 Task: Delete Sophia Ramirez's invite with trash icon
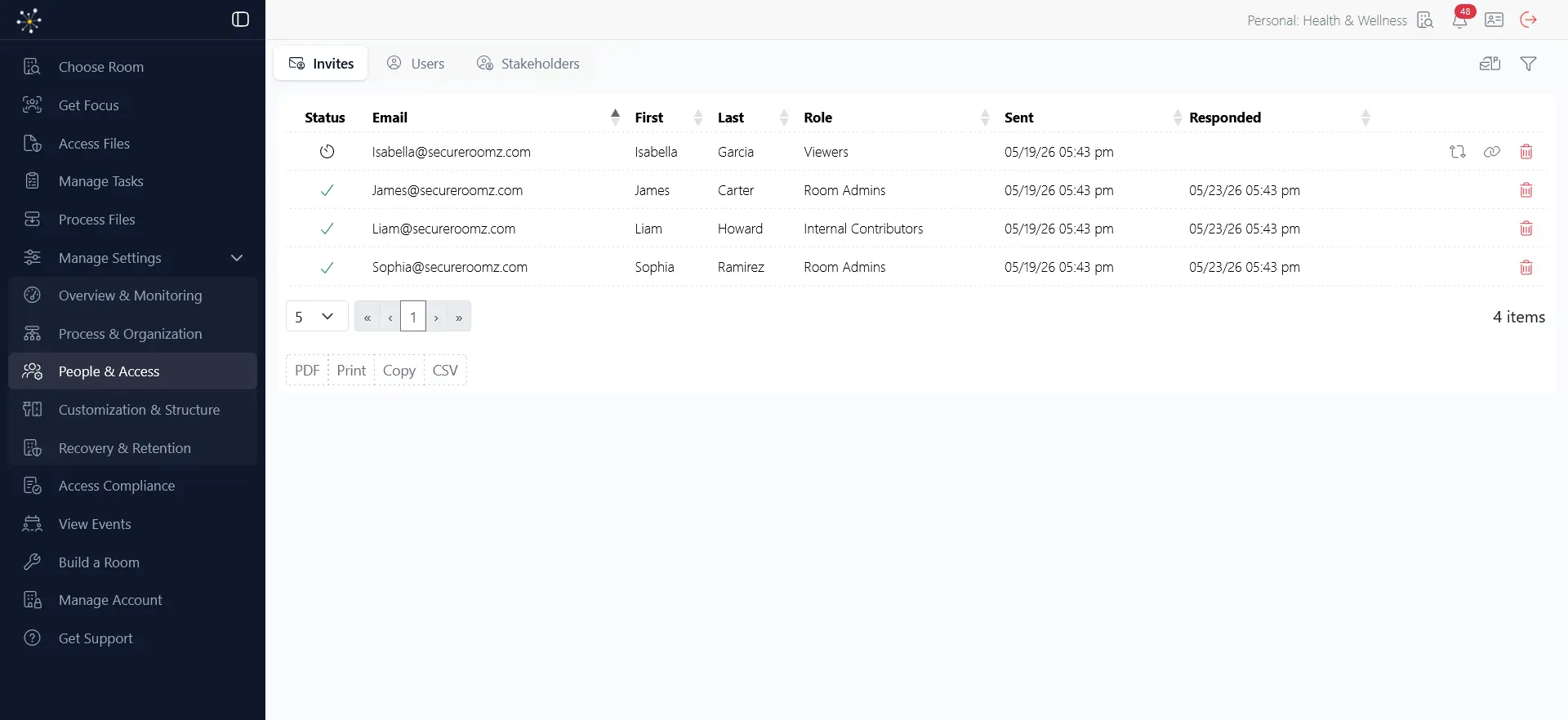coord(1526,267)
